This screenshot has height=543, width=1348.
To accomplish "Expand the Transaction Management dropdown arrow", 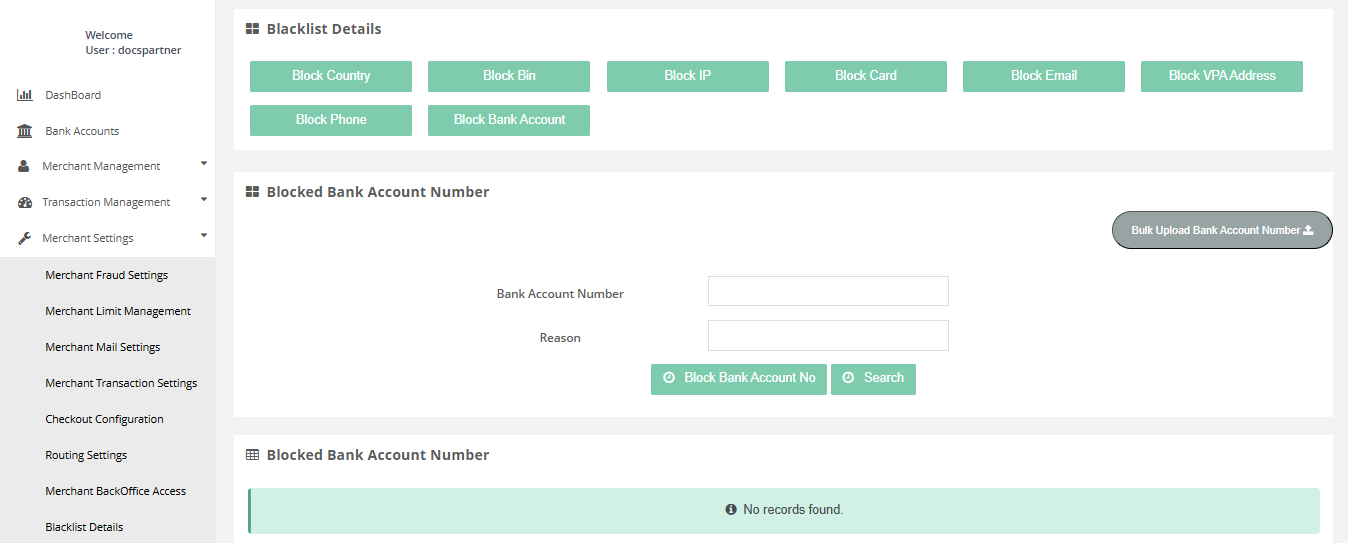I will click(x=204, y=199).
